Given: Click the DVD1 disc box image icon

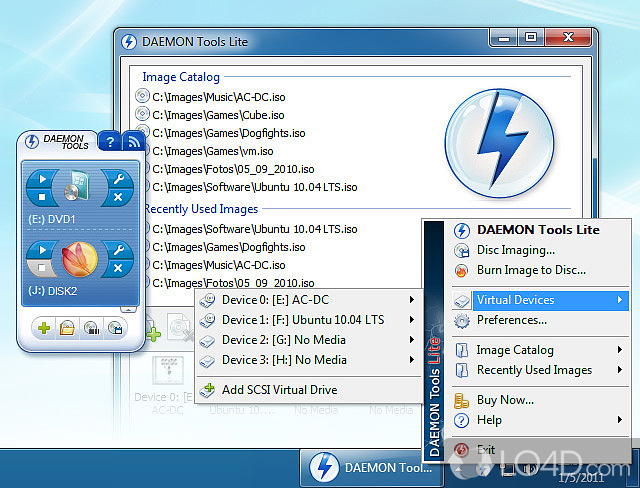Looking at the screenshot, I should 77,186.
